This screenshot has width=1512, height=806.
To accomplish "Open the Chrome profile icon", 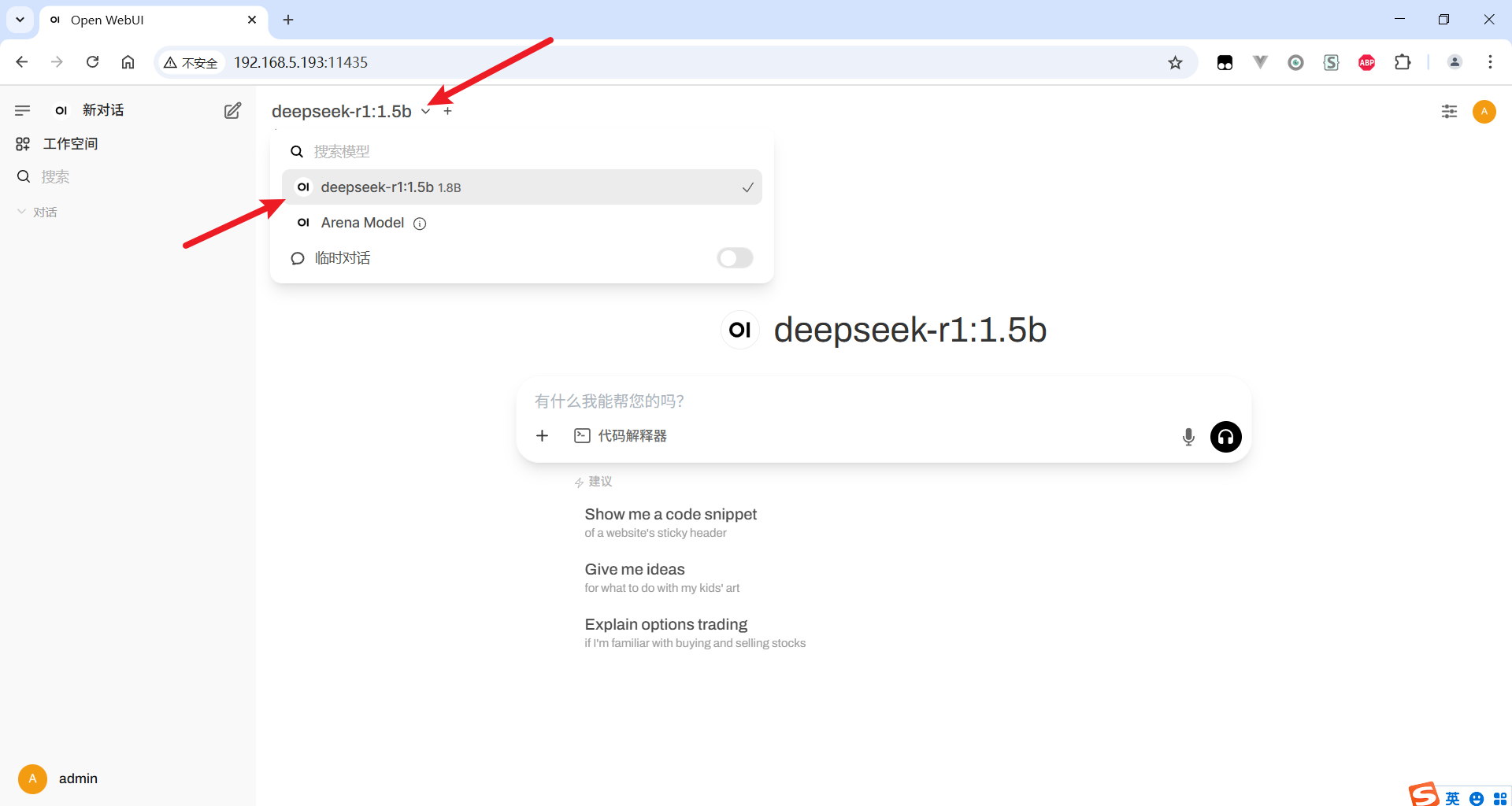I will coord(1455,62).
